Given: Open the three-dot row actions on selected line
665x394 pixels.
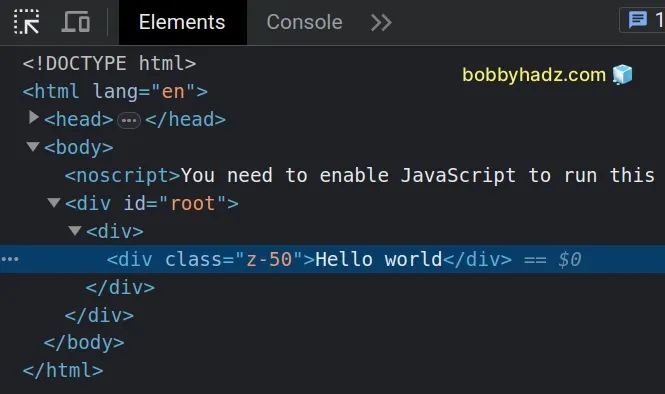Looking at the screenshot, I should [10, 259].
